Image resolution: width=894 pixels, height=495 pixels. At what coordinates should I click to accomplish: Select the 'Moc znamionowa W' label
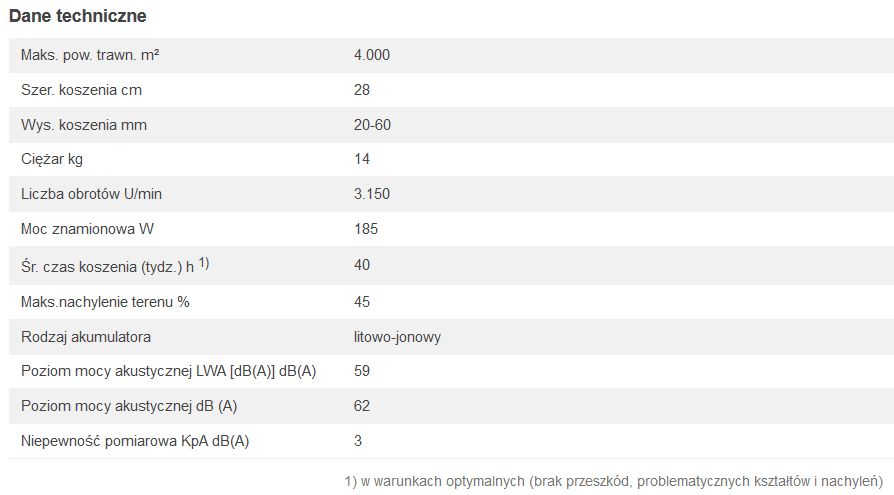coord(87,229)
